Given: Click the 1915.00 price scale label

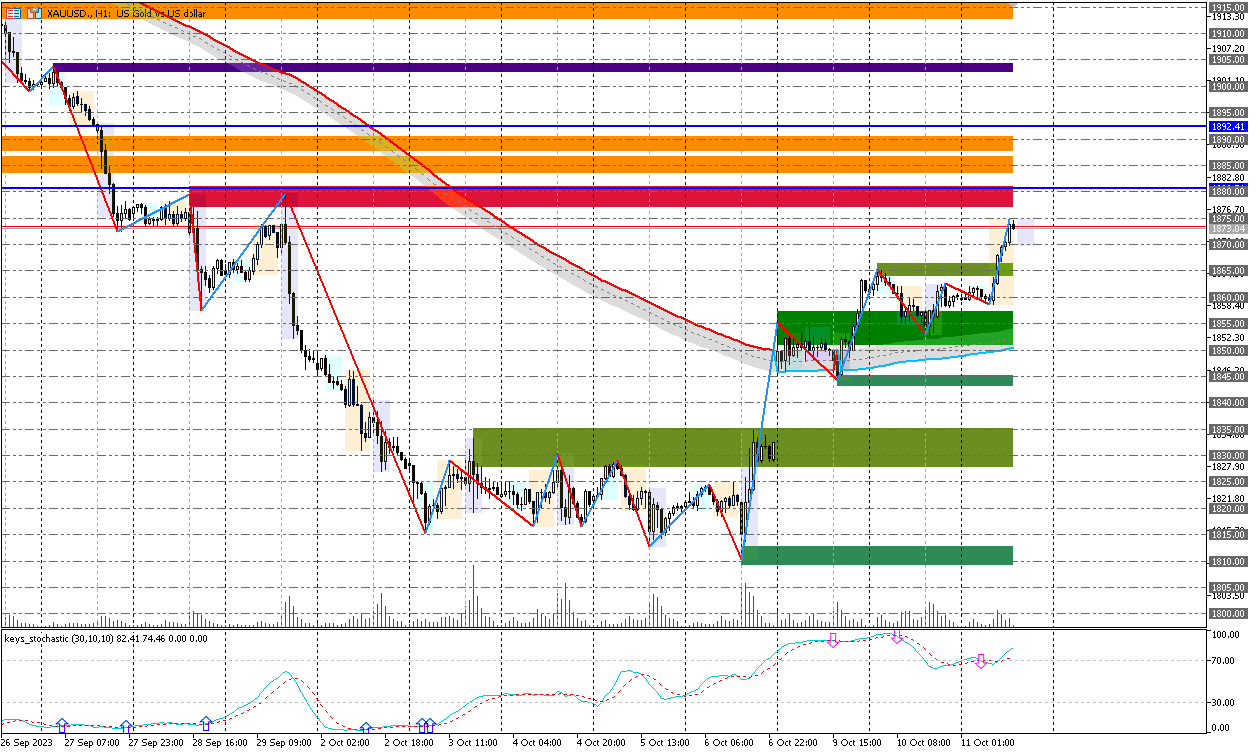Looking at the screenshot, I should coord(1227,7).
